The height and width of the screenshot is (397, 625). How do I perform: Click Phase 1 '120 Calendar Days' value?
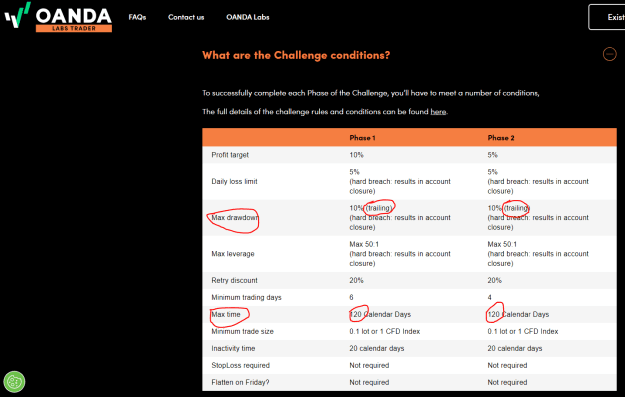pos(380,314)
